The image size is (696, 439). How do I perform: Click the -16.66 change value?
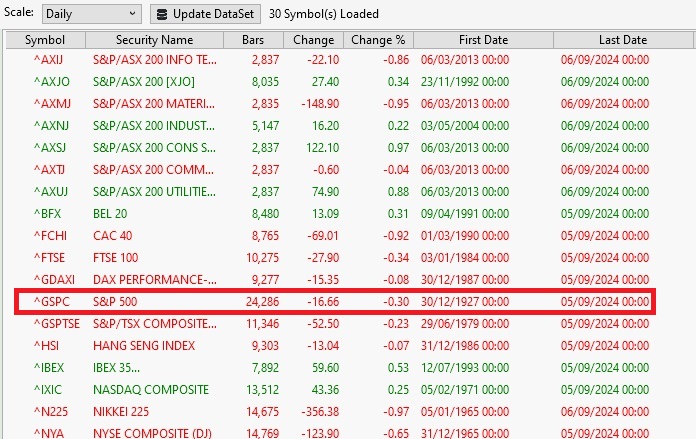tap(323, 302)
